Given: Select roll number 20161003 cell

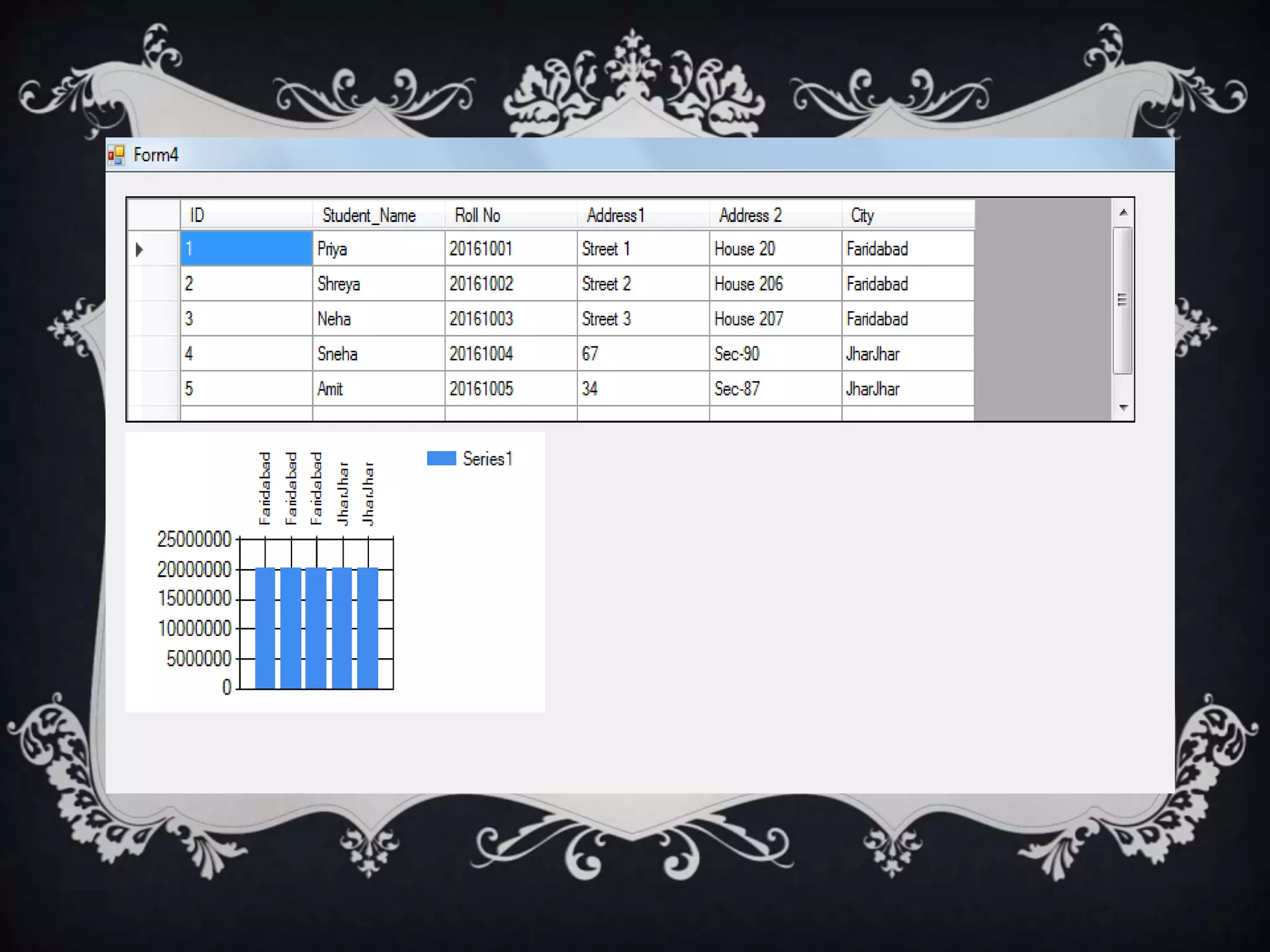Looking at the screenshot, I should (510, 319).
